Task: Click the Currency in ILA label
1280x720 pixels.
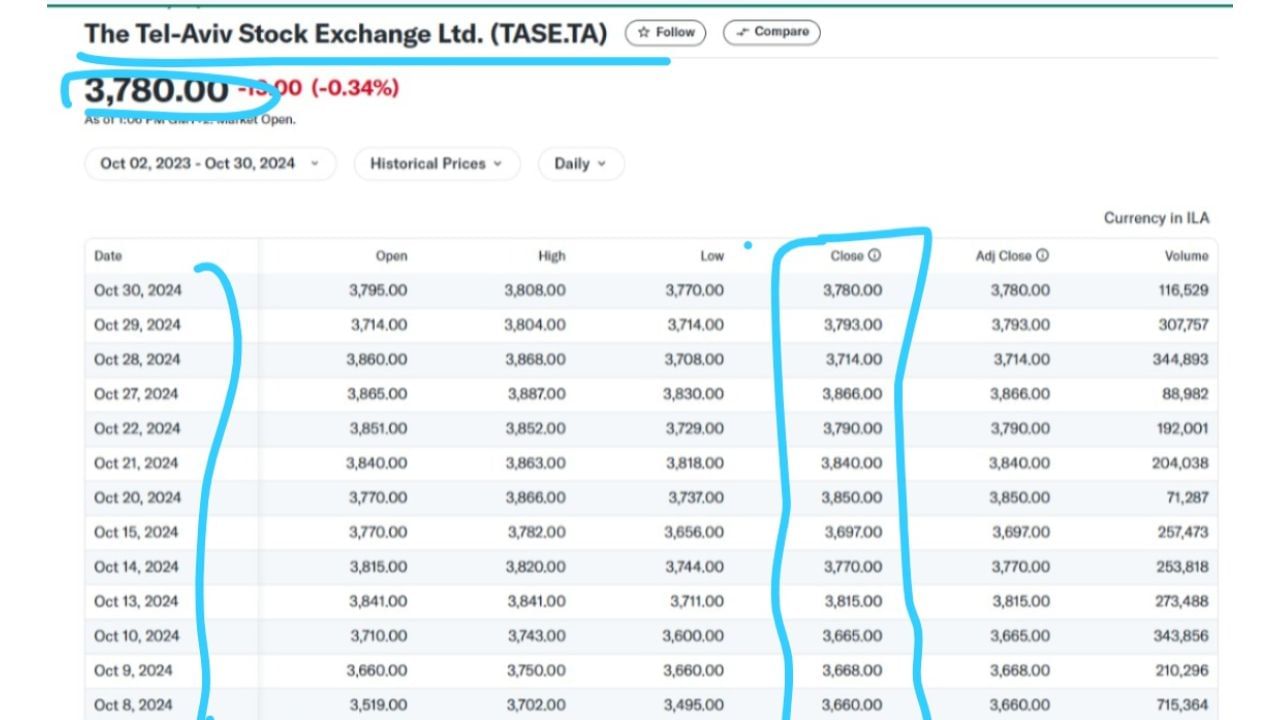Action: [x=1156, y=218]
